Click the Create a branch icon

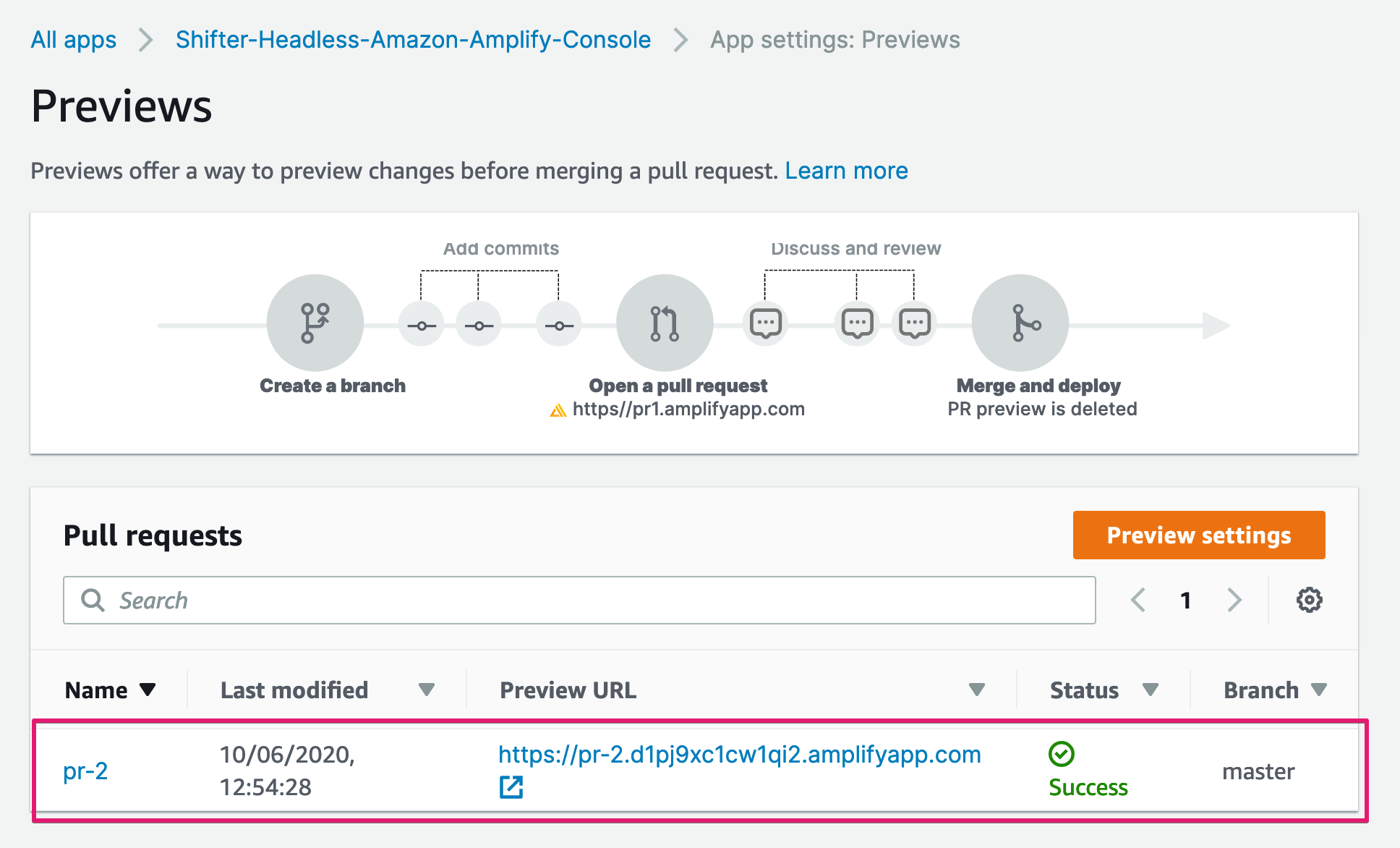pyautogui.click(x=315, y=323)
